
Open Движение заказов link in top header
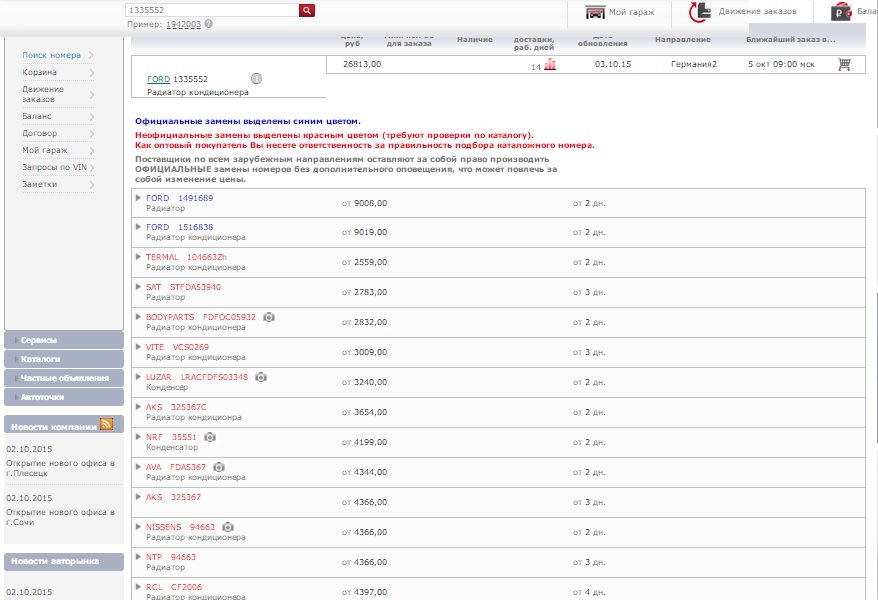pos(757,11)
